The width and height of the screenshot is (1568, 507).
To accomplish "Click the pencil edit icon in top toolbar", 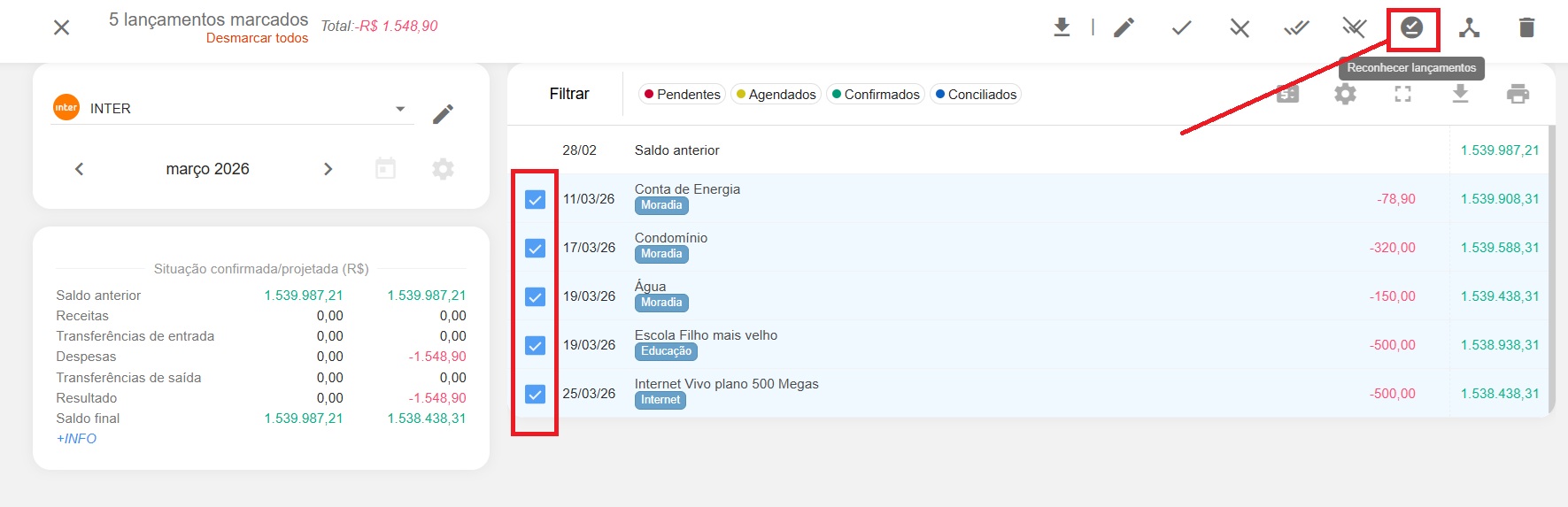I will [1124, 28].
